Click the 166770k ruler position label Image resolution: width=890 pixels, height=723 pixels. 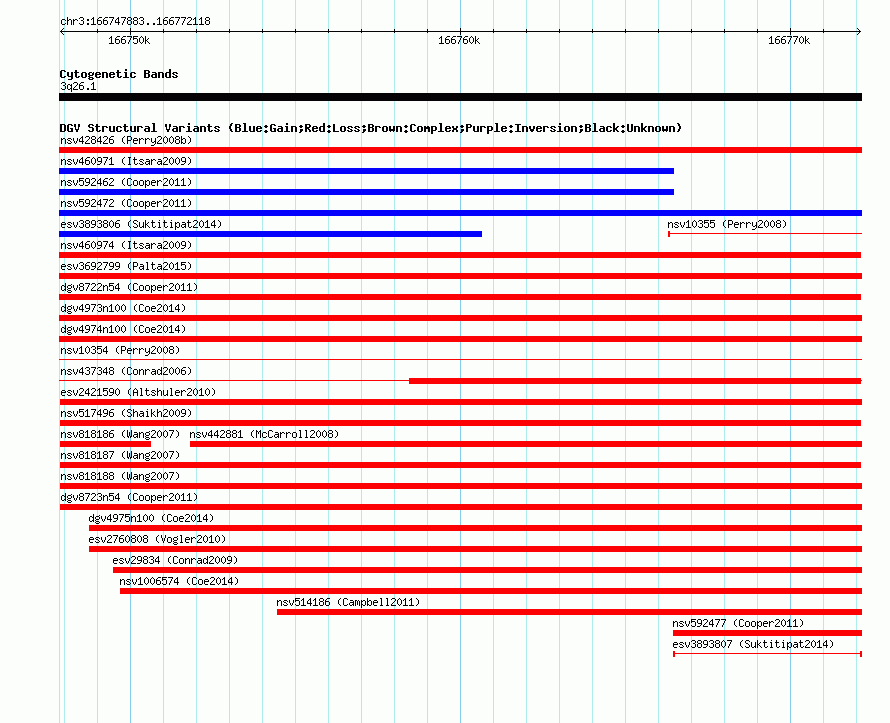tap(788, 40)
